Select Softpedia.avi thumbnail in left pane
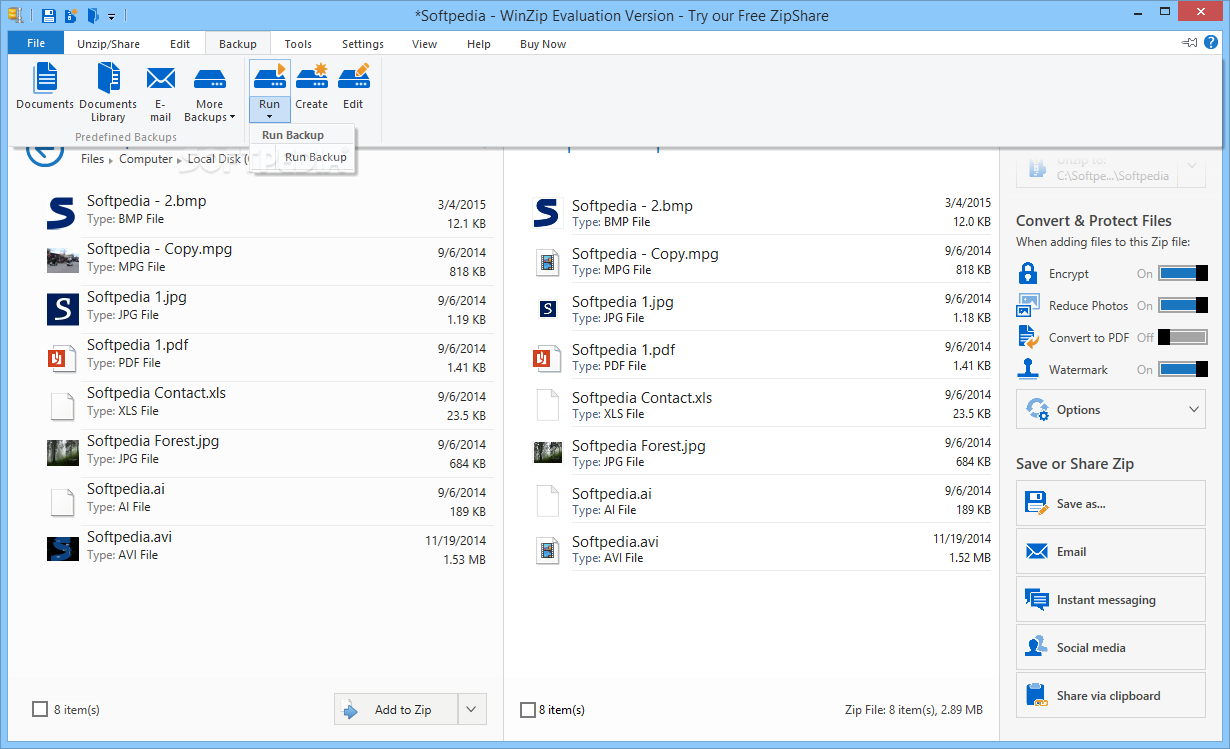The image size is (1230, 749). (62, 548)
